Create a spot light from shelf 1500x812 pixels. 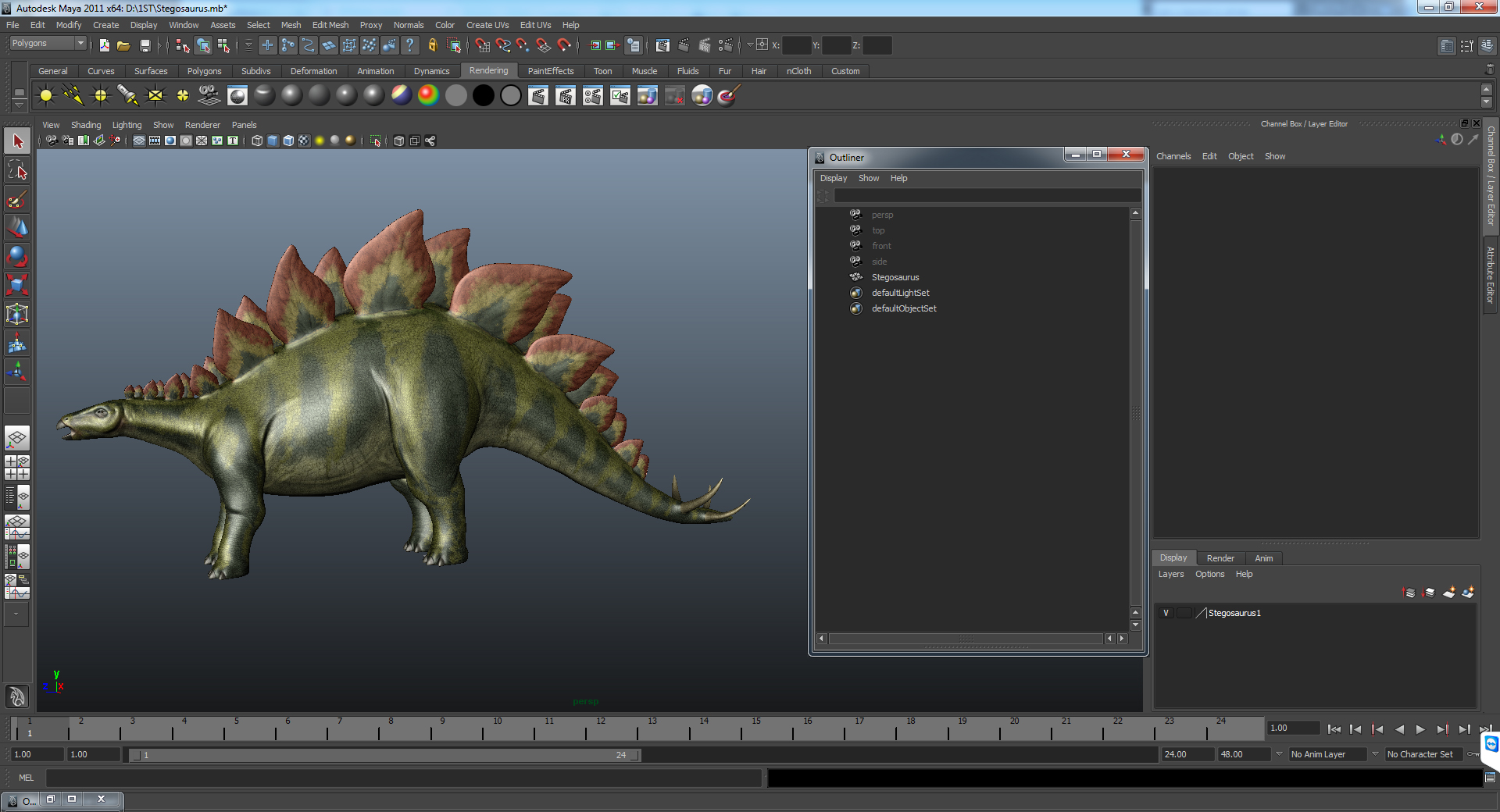(x=128, y=96)
